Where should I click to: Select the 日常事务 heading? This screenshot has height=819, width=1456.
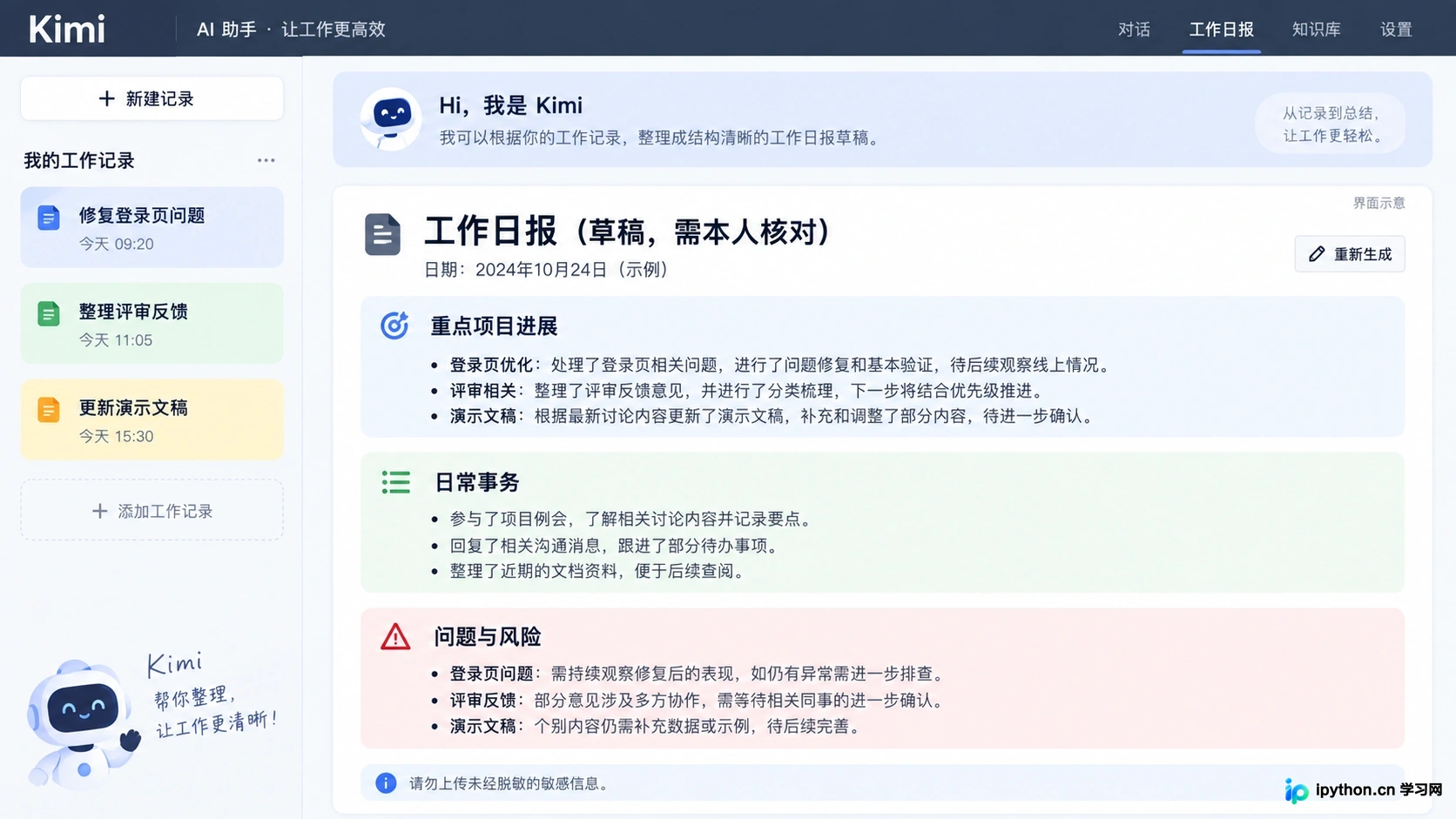click(476, 482)
